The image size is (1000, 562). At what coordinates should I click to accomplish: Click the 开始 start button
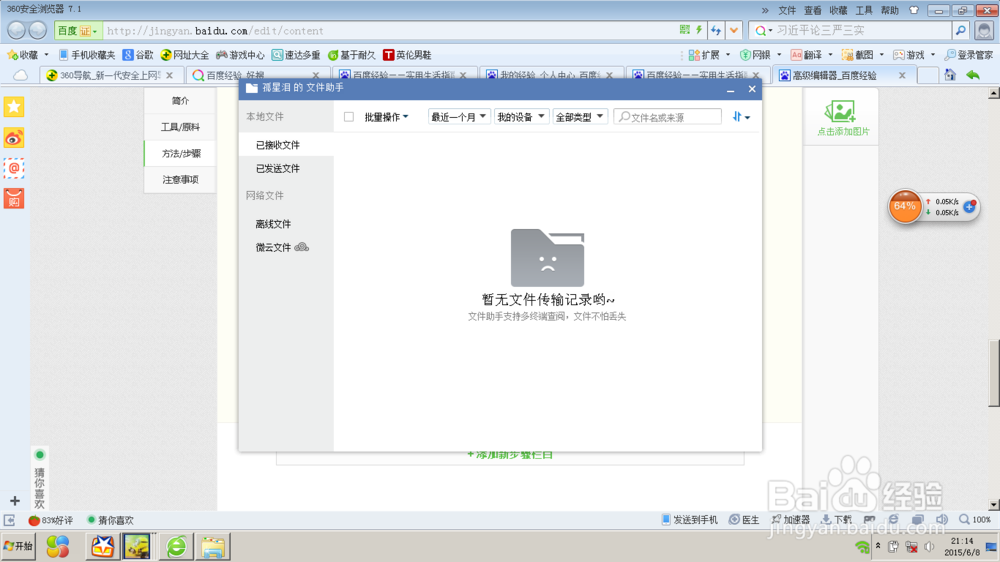pyautogui.click(x=18, y=546)
